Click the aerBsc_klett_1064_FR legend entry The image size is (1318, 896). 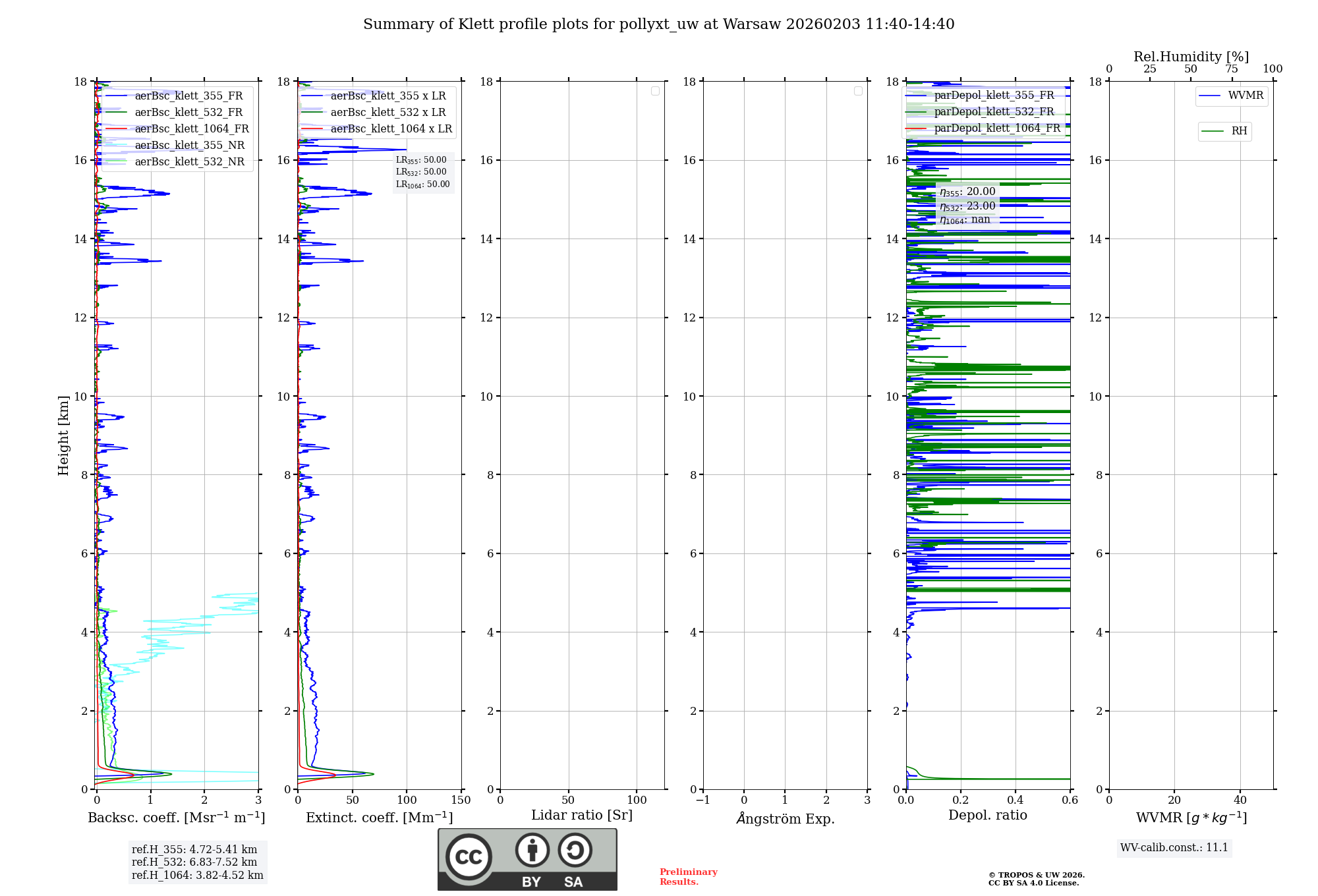[x=192, y=129]
